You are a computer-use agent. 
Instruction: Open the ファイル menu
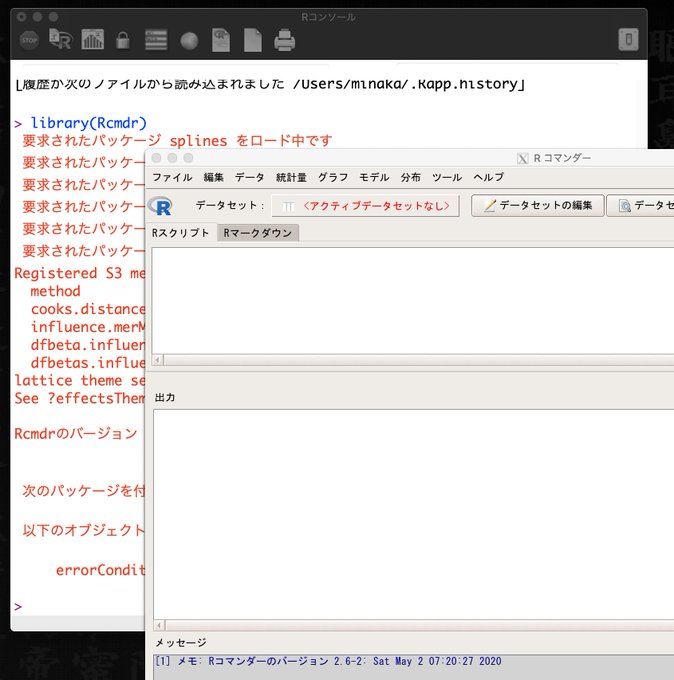click(x=172, y=177)
